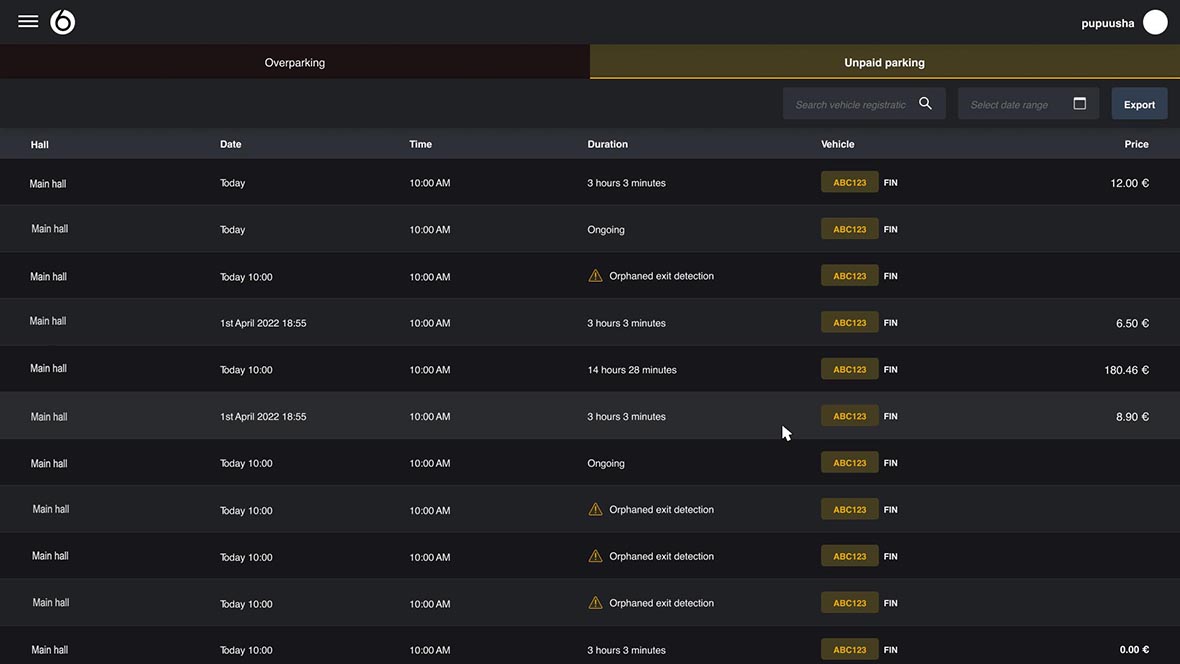
Task: Click the Duration column header
Action: point(607,144)
